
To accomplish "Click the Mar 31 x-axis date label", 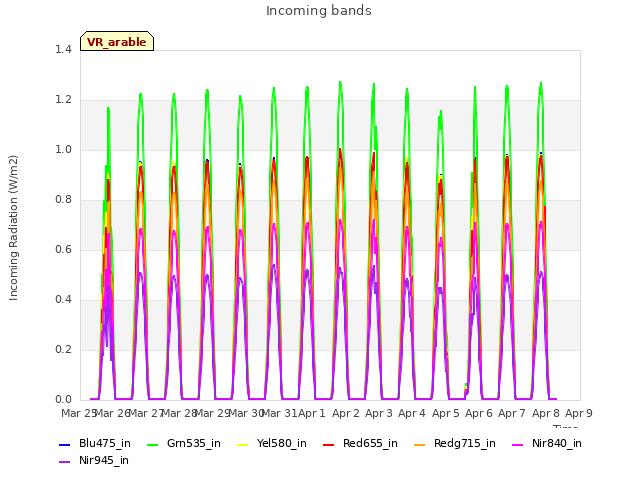I will pos(279,413).
